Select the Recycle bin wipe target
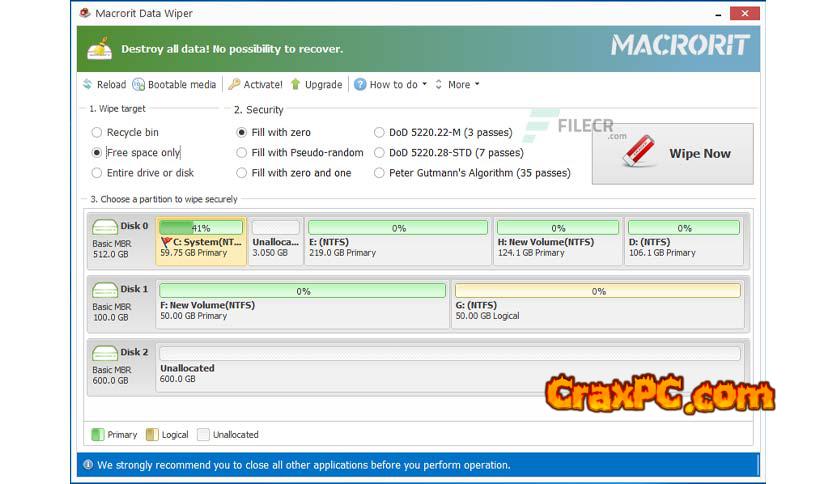The image size is (836, 484). [97, 132]
